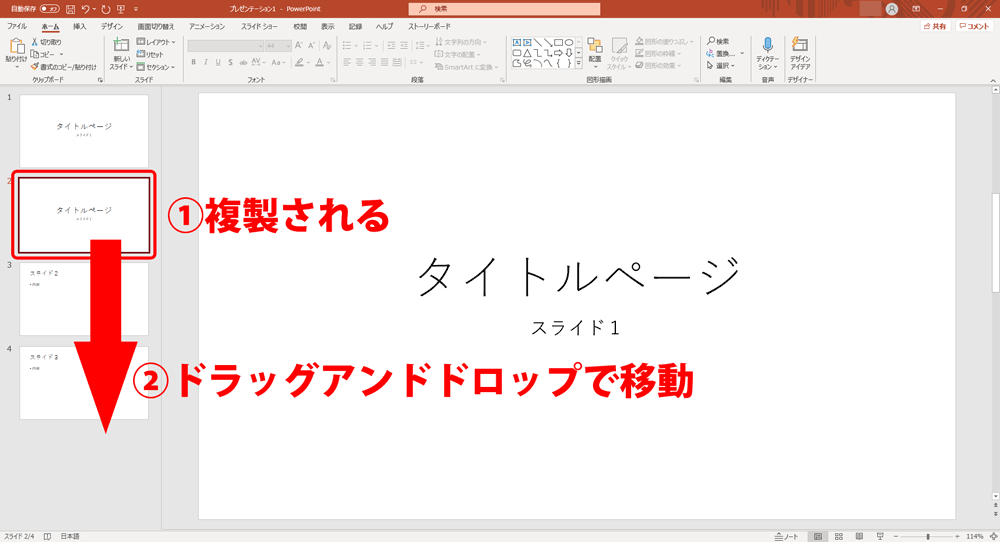Click 書式のコピー/貼り付け format painter
Image resolution: width=1000 pixels, height=542 pixels.
(63, 67)
